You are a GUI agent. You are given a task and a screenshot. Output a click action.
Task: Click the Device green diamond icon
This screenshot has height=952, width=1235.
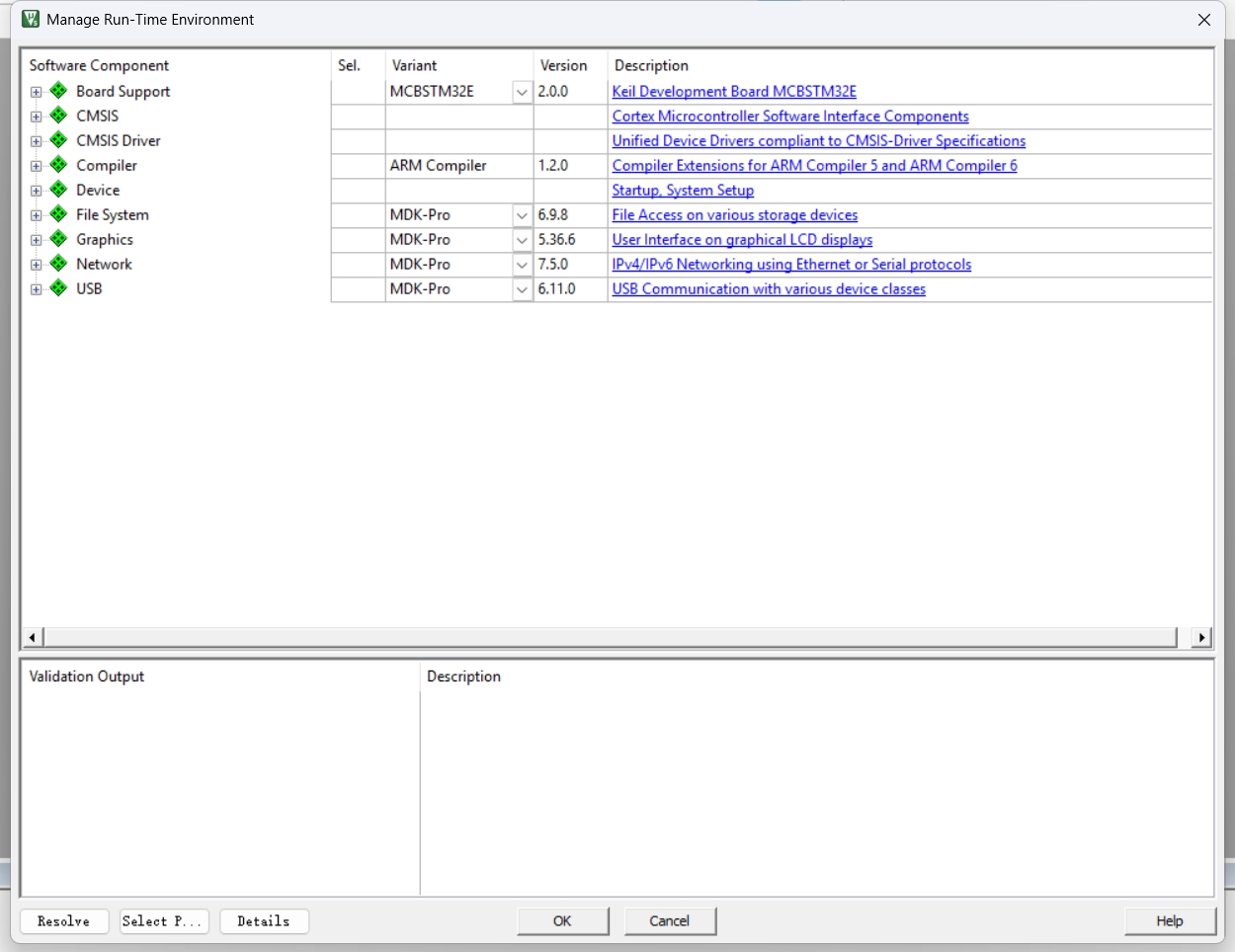click(x=59, y=190)
